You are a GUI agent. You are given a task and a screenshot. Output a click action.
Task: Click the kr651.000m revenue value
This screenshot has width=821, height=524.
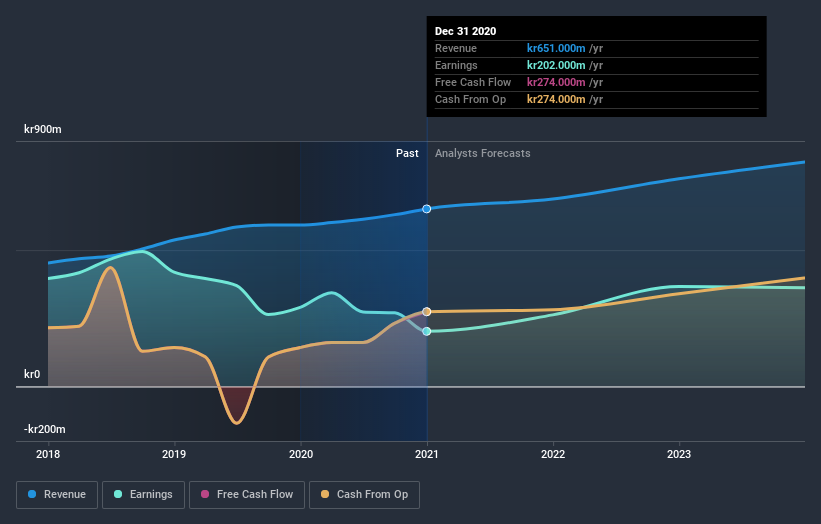[x=556, y=48]
